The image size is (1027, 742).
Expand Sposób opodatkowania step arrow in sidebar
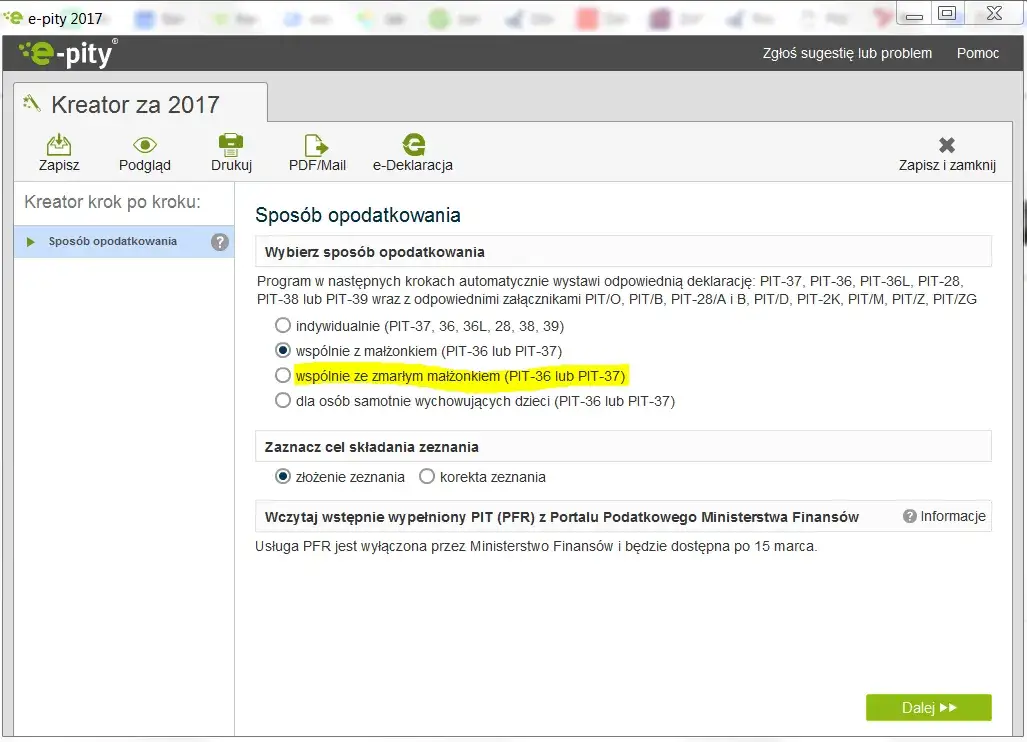[x=30, y=242]
